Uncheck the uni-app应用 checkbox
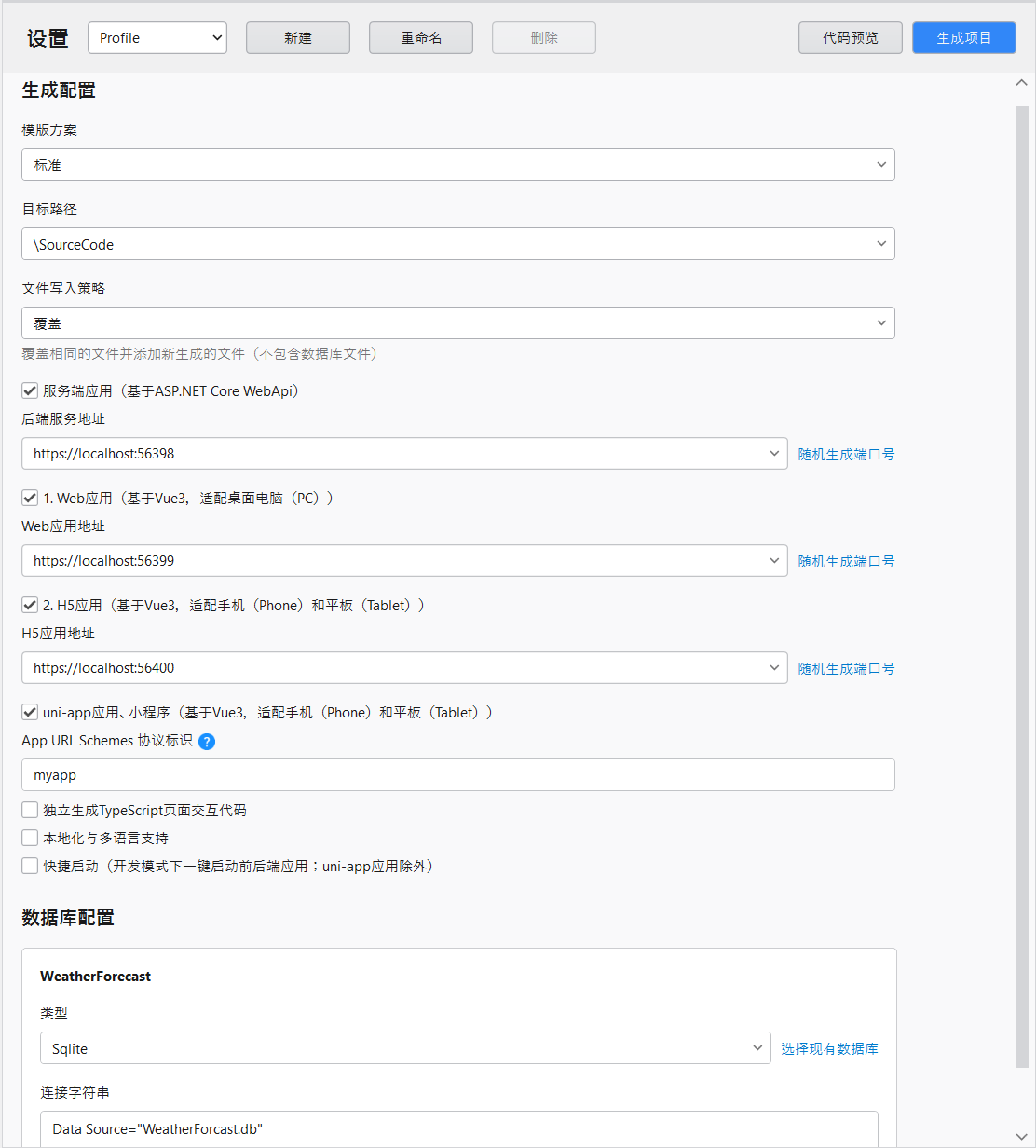This screenshot has height=1148, width=1036. pos(30,712)
